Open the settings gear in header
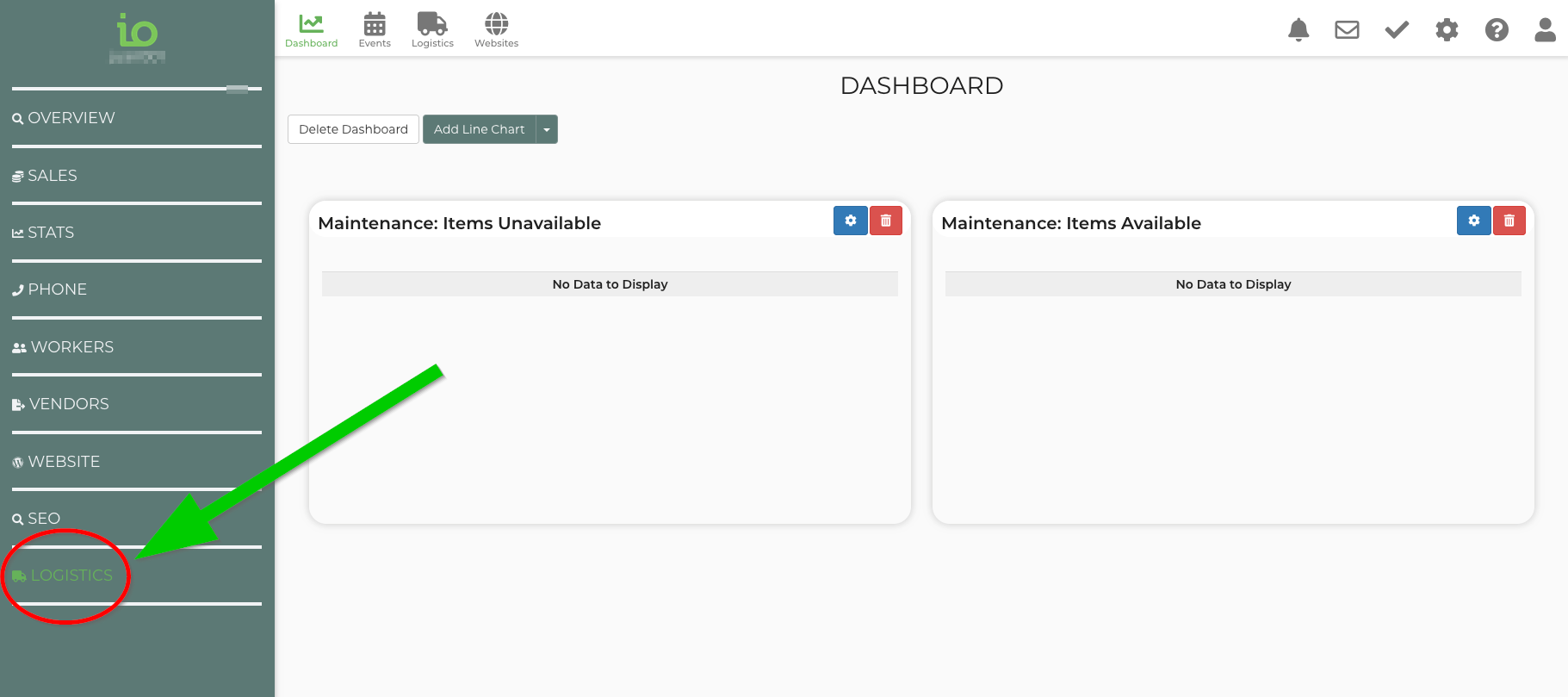 pyautogui.click(x=1447, y=30)
